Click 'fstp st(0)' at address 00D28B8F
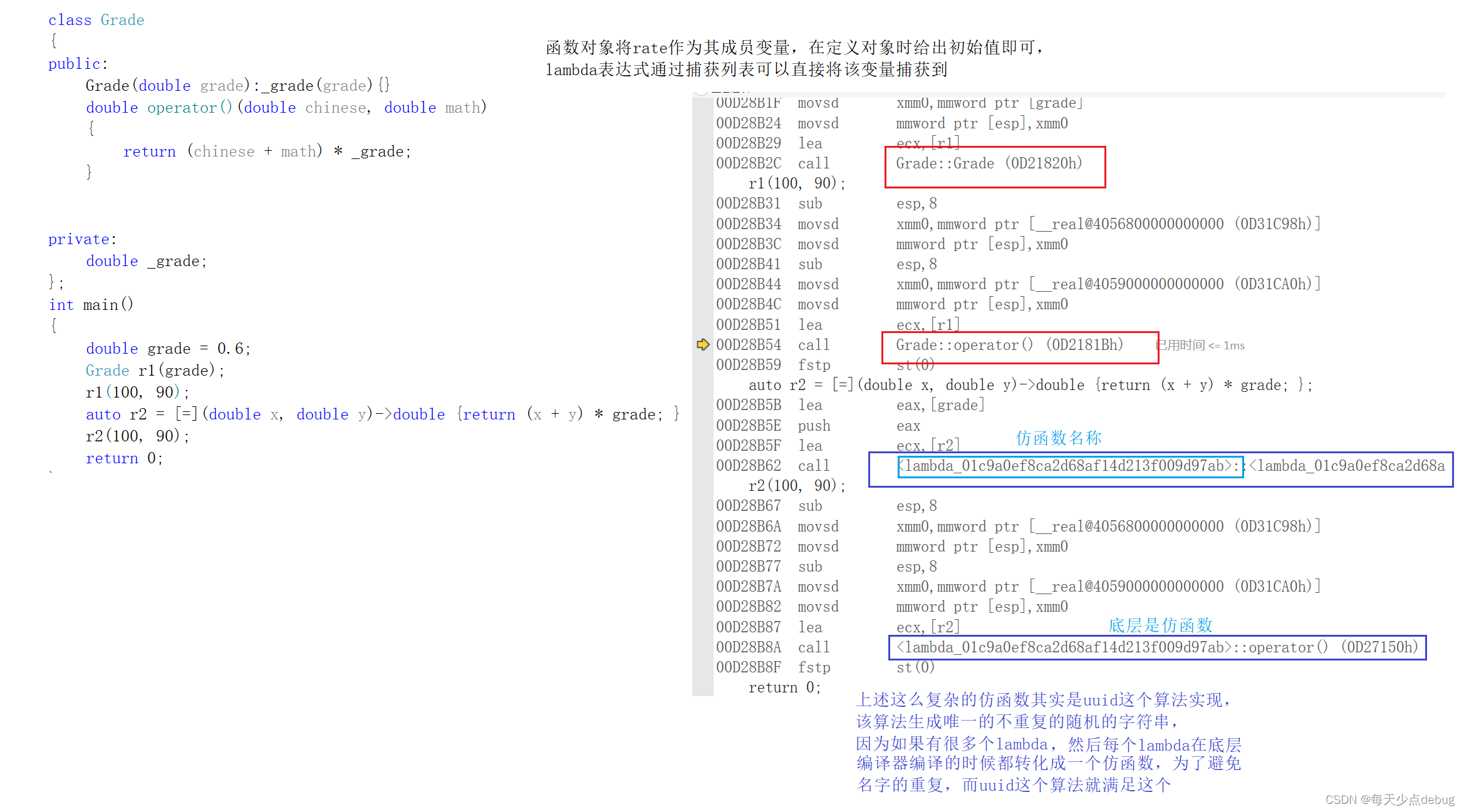 [826, 667]
